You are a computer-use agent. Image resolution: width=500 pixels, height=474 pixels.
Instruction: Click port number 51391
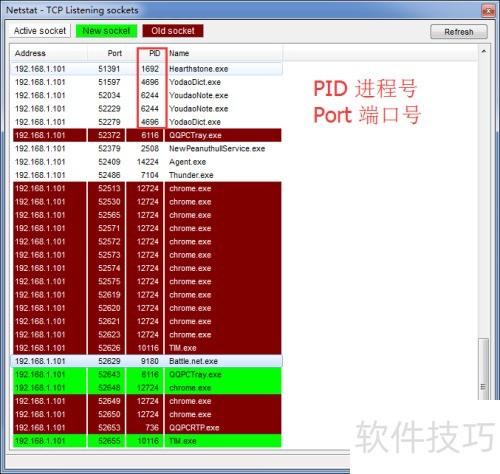[109, 69]
